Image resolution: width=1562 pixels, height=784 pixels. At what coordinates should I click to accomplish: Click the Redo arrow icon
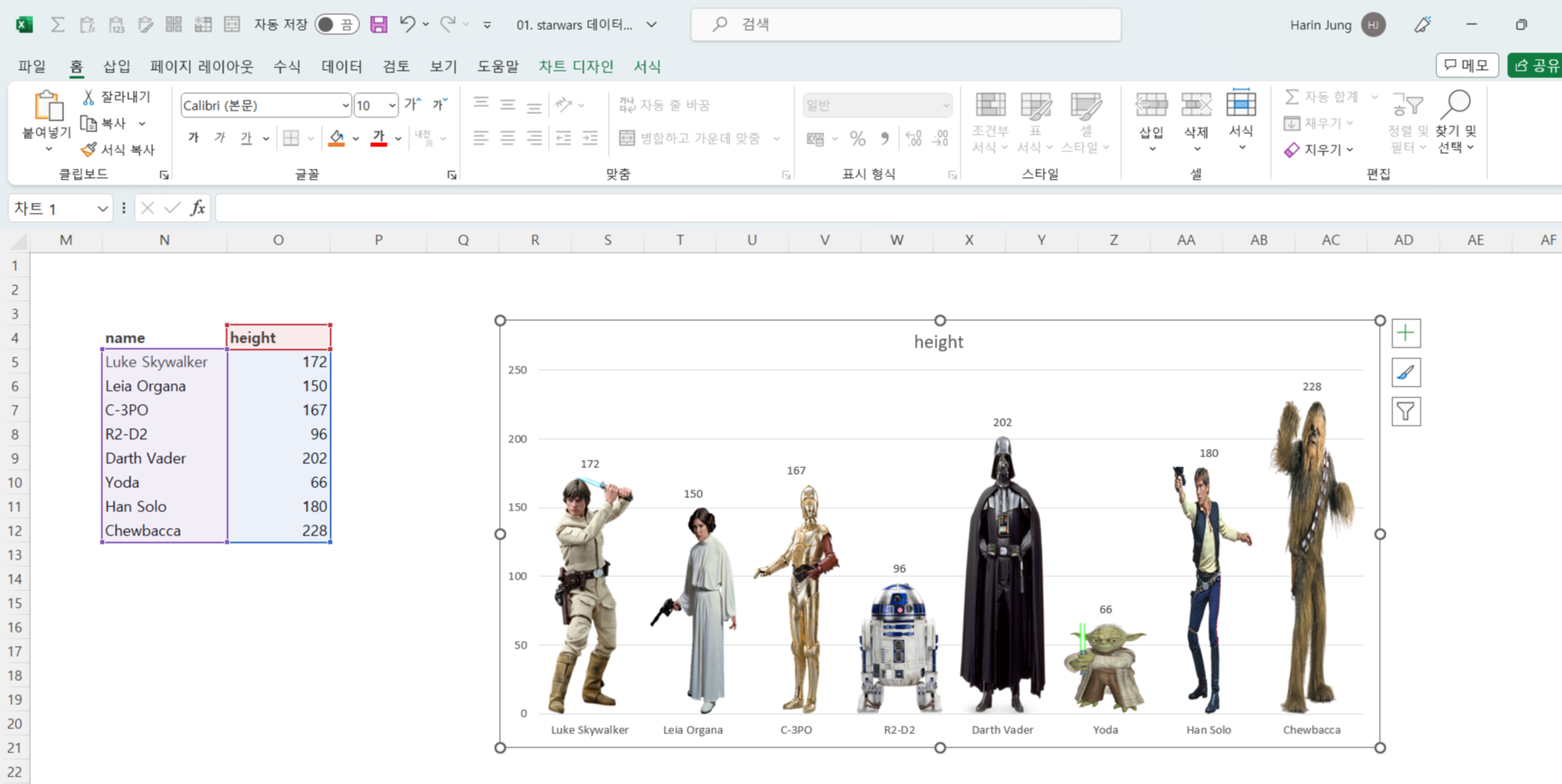447,24
